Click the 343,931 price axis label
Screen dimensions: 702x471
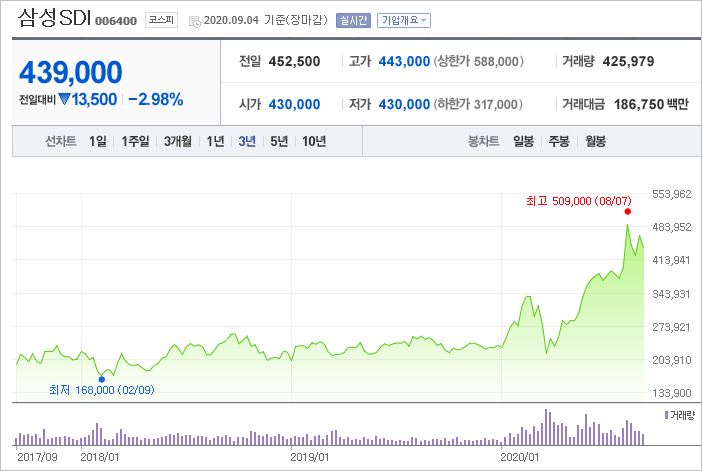click(x=672, y=294)
